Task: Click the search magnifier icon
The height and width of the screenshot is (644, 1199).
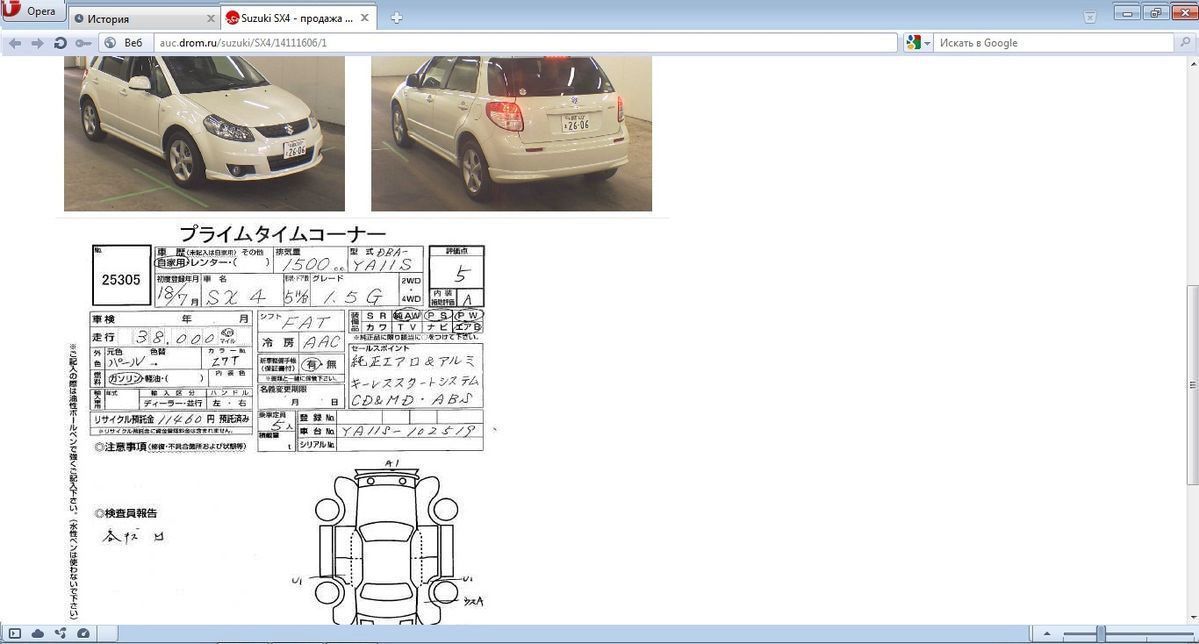Action: [1186, 43]
